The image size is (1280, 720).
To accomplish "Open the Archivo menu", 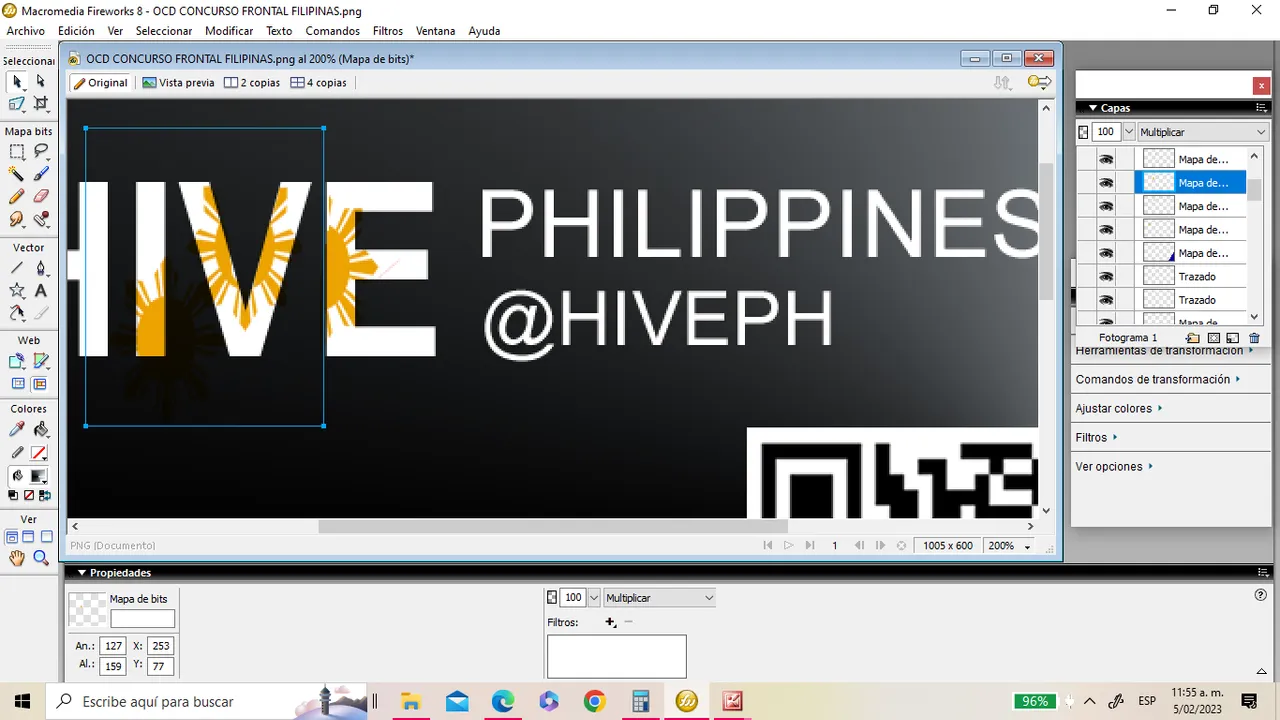I will (x=25, y=31).
